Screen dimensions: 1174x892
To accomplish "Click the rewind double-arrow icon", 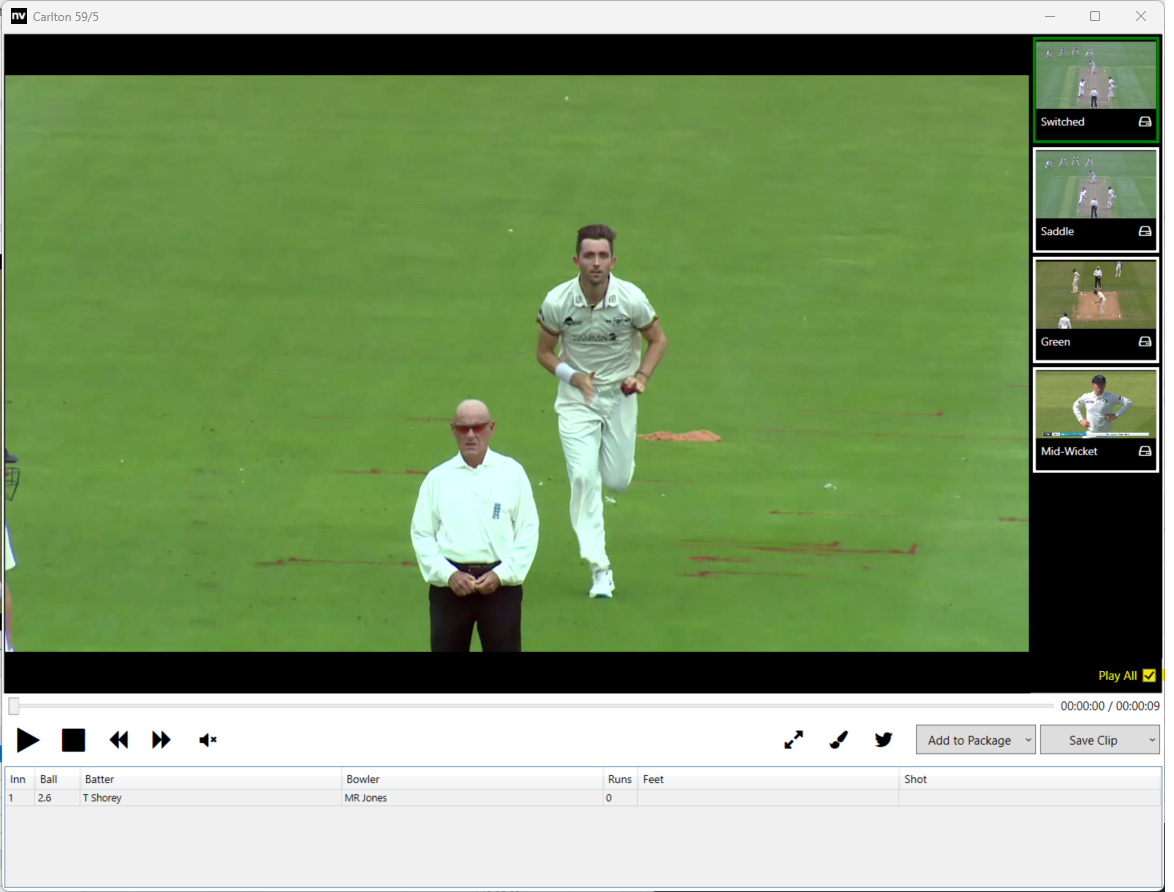I will [x=119, y=740].
